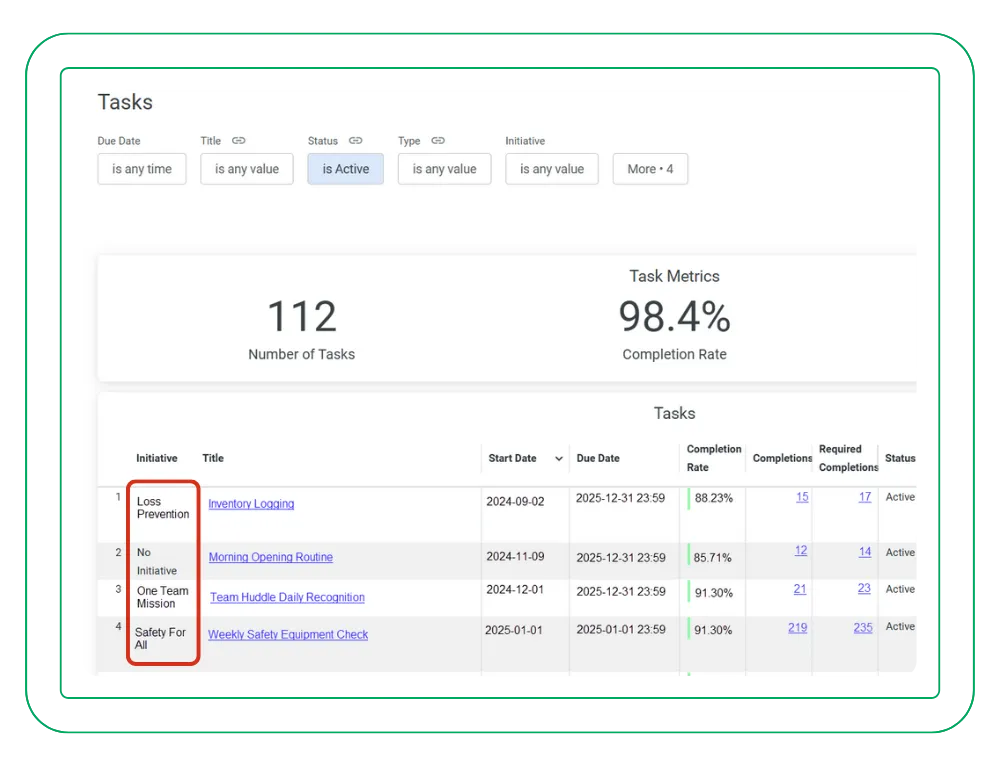The width and height of the screenshot is (1000, 766).
Task: Click the required completions value 23
Action: 864,588
